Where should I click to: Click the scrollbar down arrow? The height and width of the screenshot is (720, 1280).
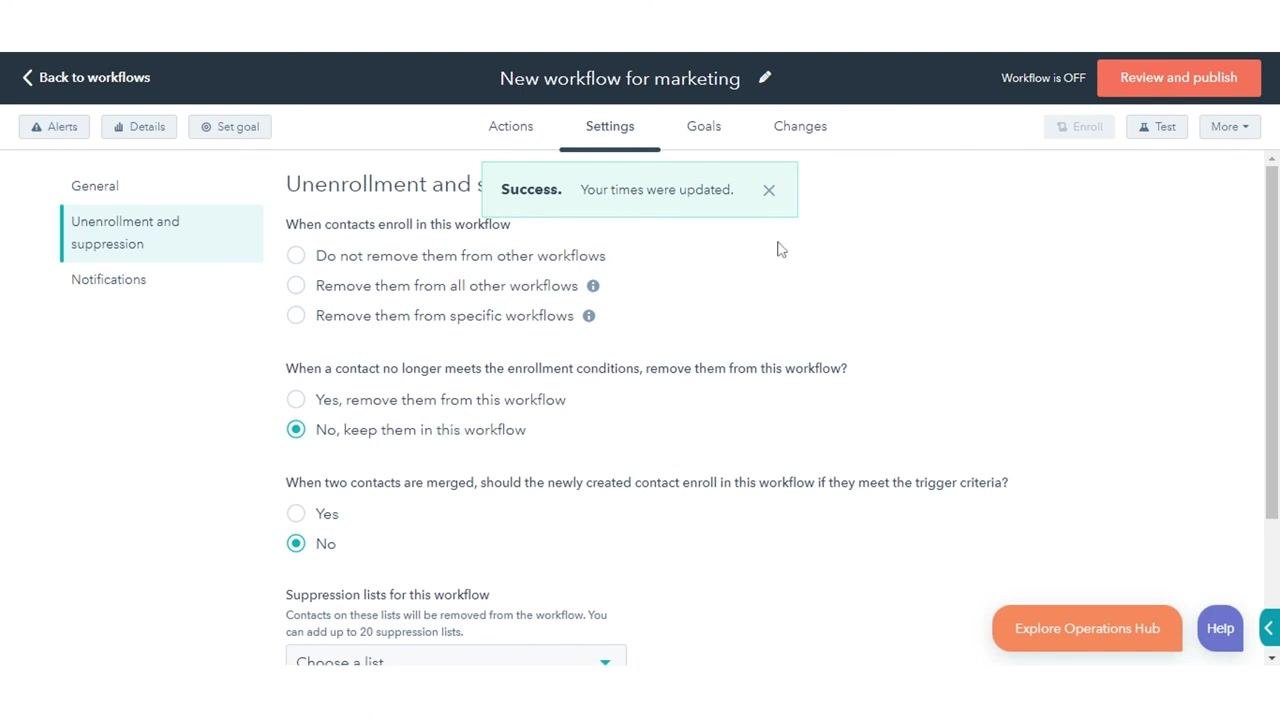pyautogui.click(x=1272, y=658)
